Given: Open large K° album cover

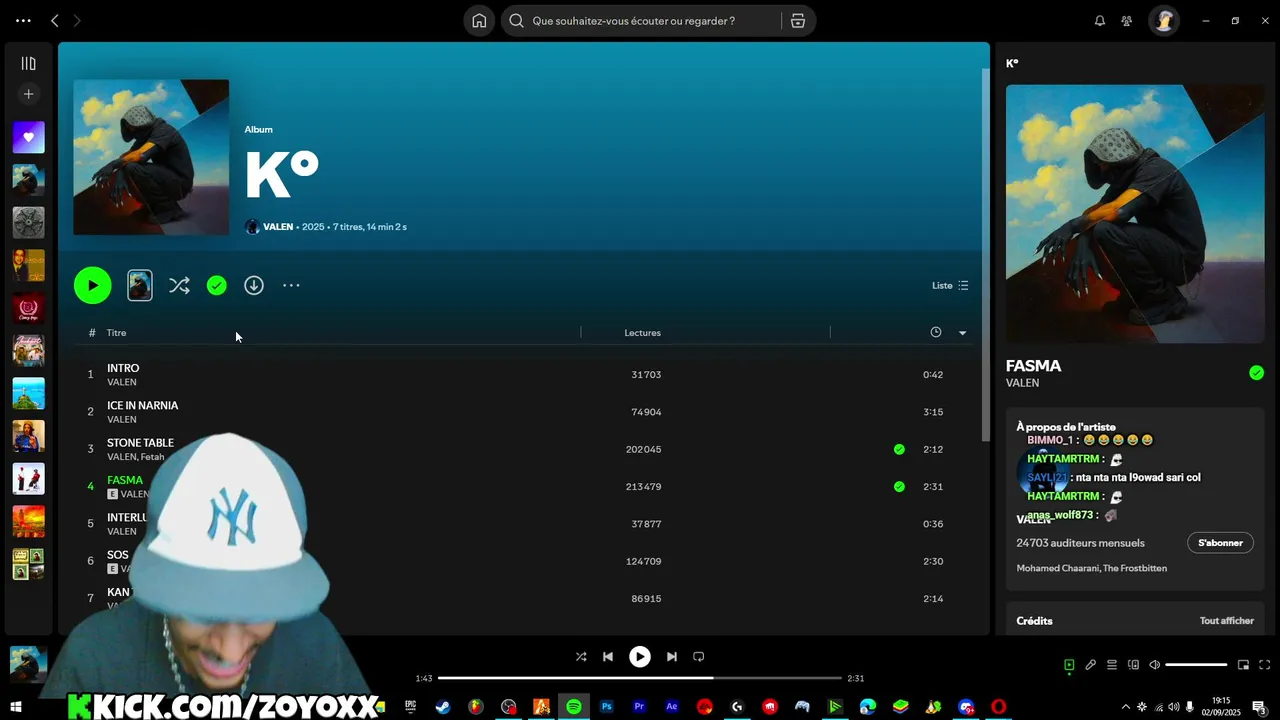Looking at the screenshot, I should click(151, 157).
